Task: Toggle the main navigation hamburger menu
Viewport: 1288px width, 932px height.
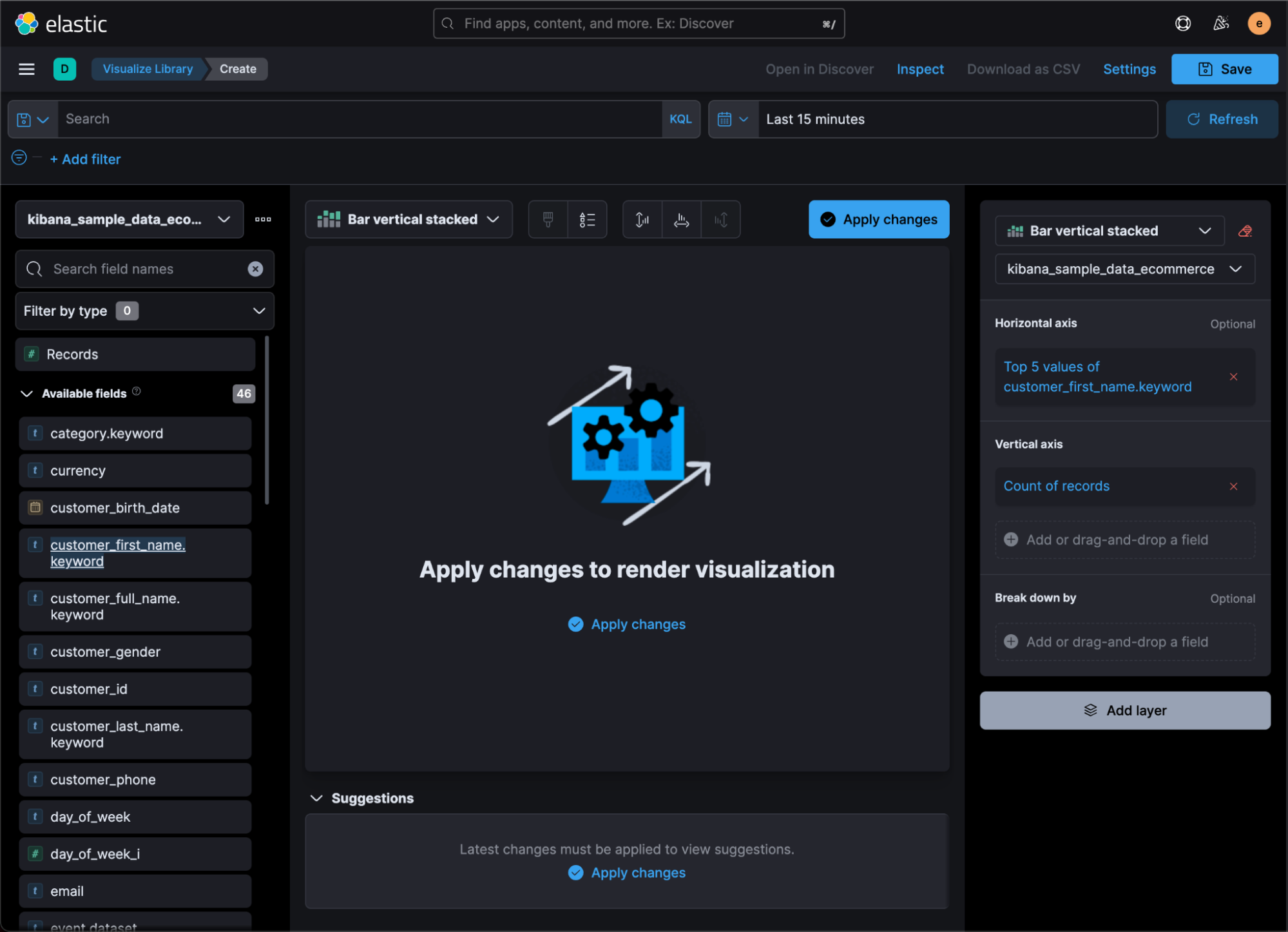Action: [26, 69]
